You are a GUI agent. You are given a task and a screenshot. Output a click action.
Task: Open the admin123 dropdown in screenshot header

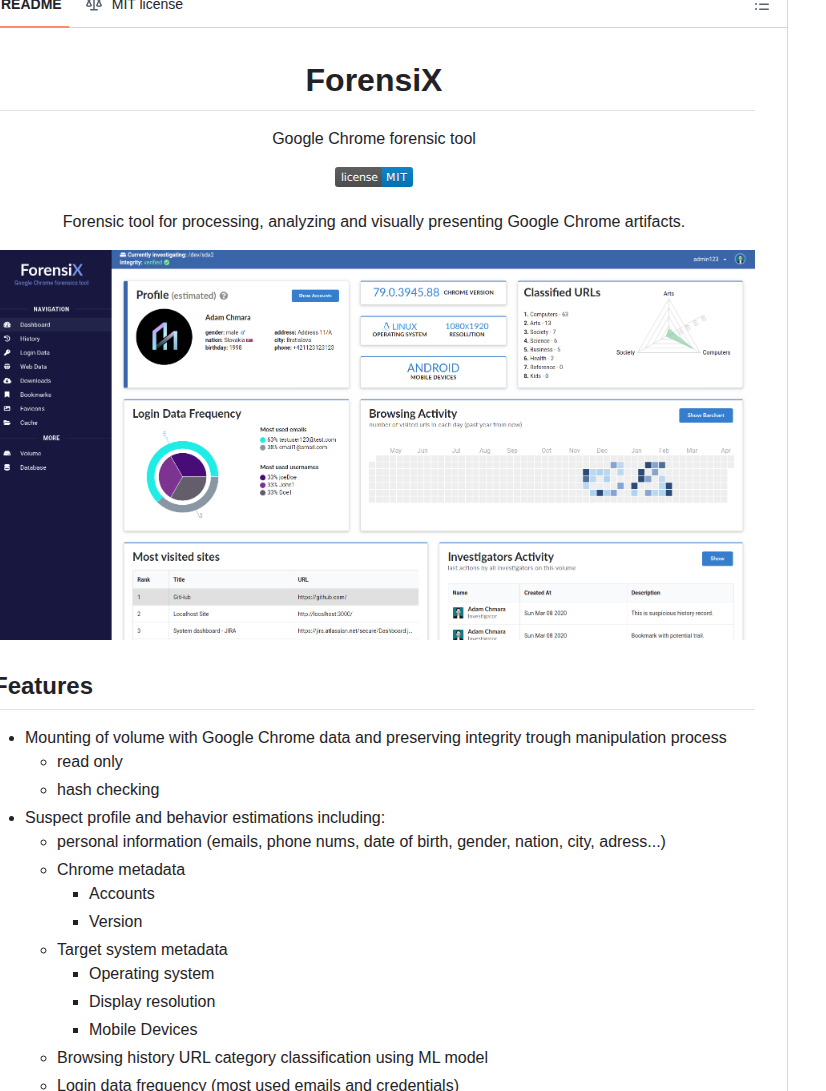710,259
